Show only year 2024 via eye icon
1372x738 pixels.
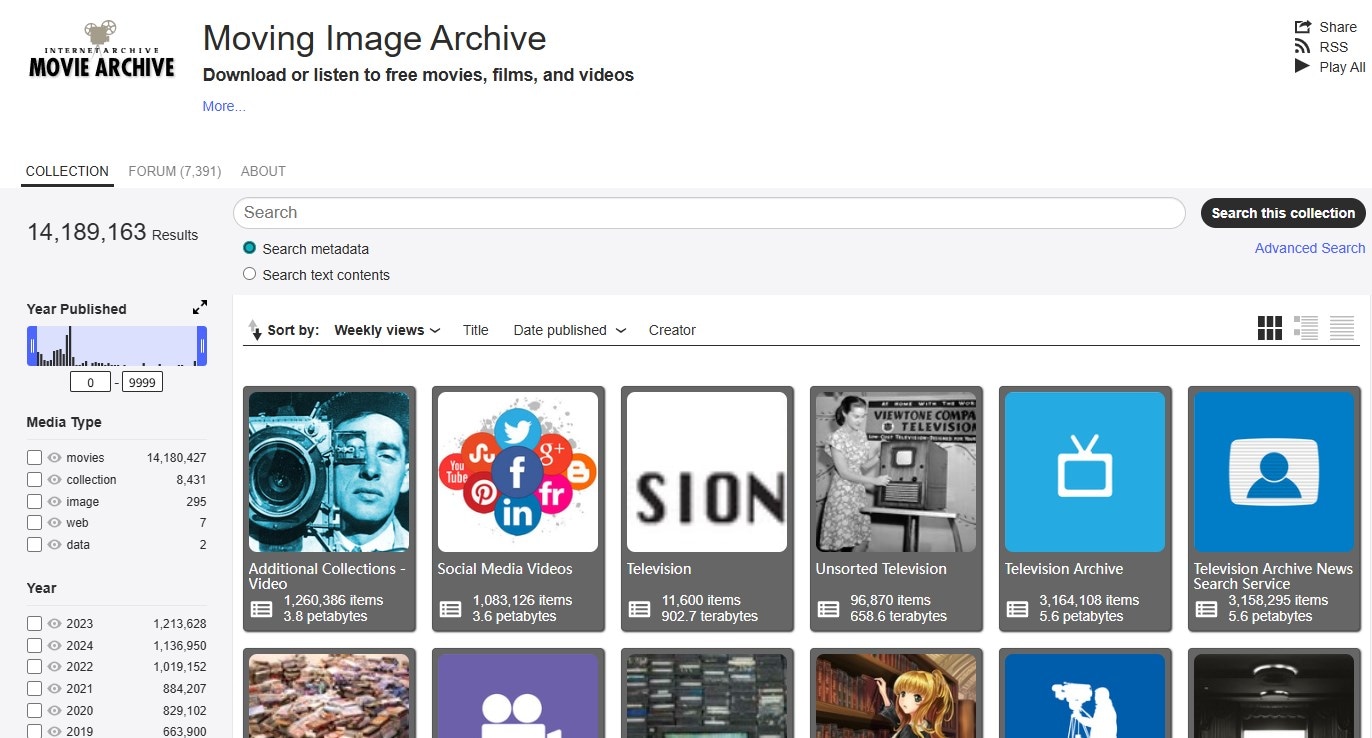pos(54,646)
